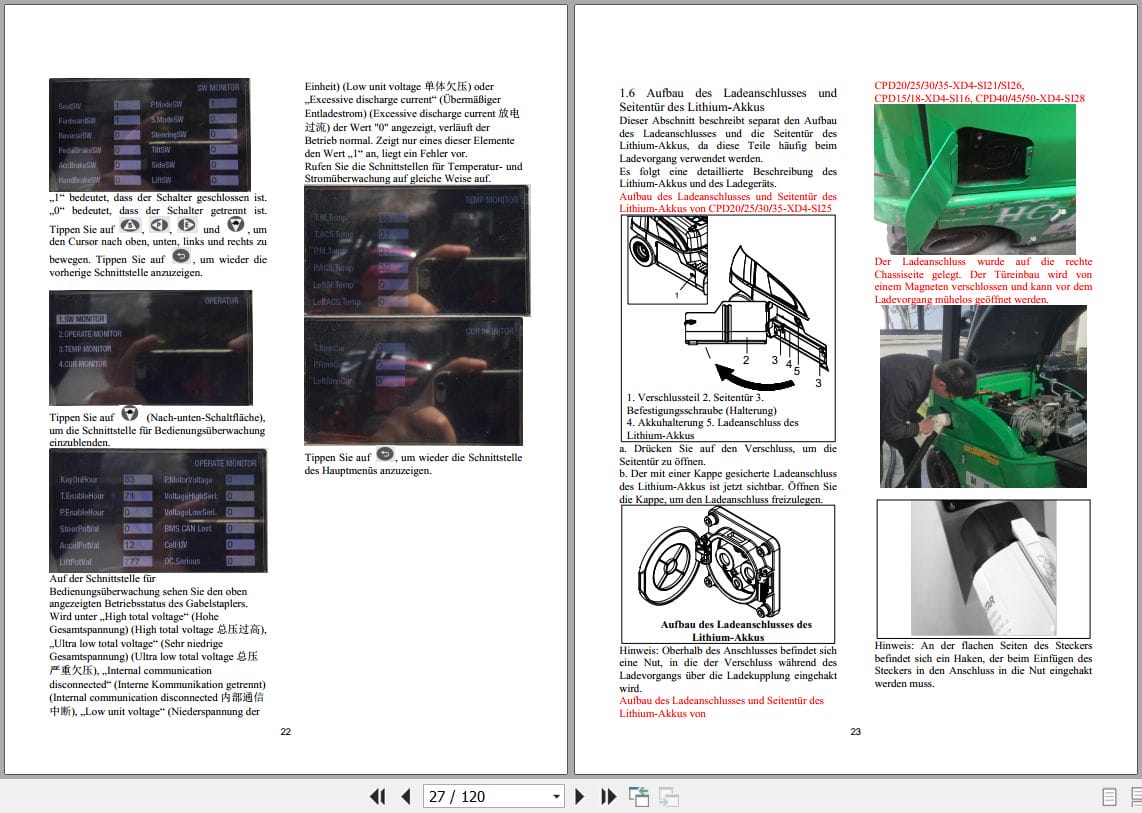Click the white charging plug photo
The height and width of the screenshot is (813, 1142).
983,569
